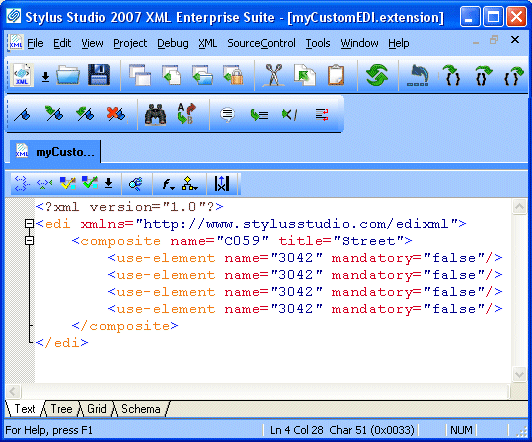This screenshot has height=442, width=532.
Task: Open the Edit menu
Action: coord(62,43)
